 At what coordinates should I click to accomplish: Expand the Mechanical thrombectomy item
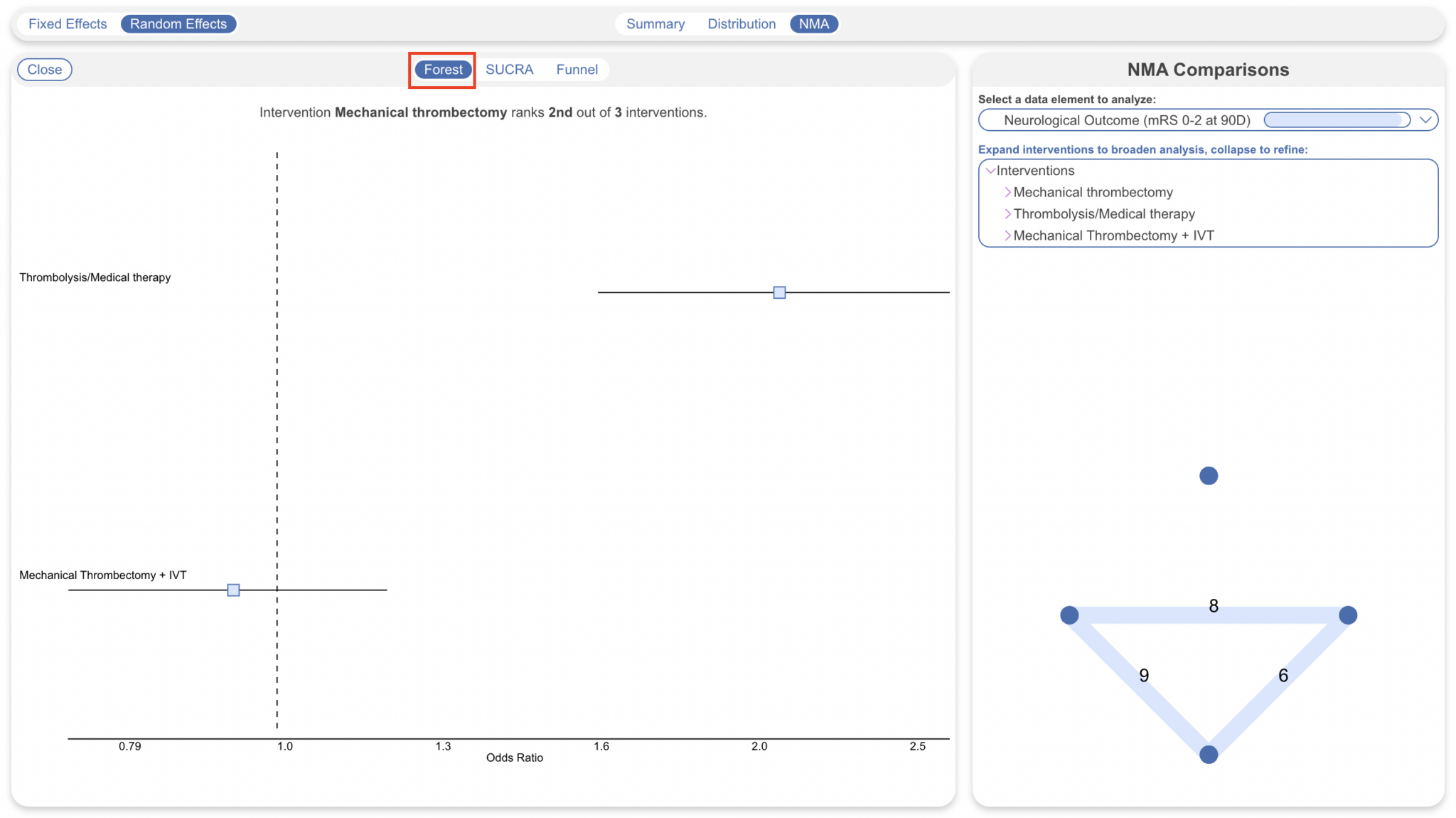pos(1007,192)
